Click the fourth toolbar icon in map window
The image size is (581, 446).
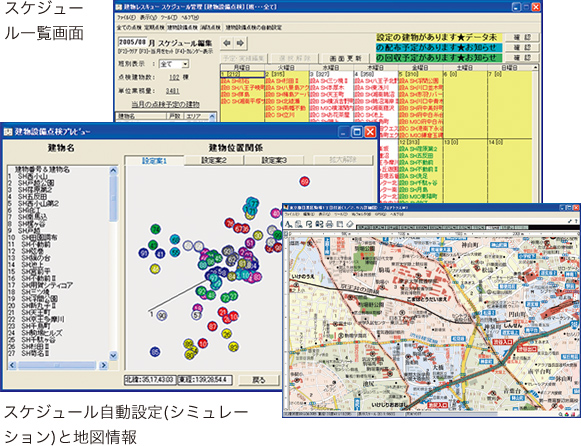[x=319, y=224]
